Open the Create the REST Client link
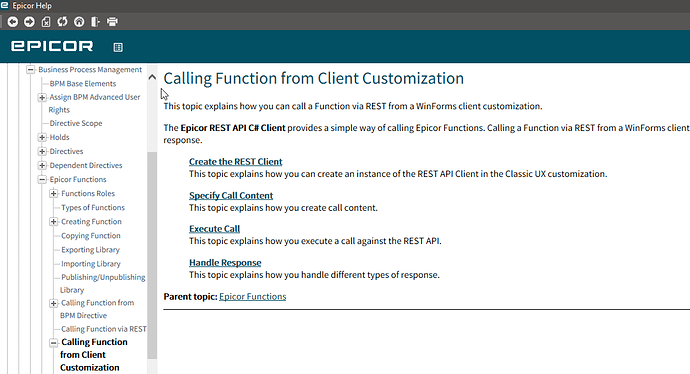The height and width of the screenshot is (374, 690). 235,161
